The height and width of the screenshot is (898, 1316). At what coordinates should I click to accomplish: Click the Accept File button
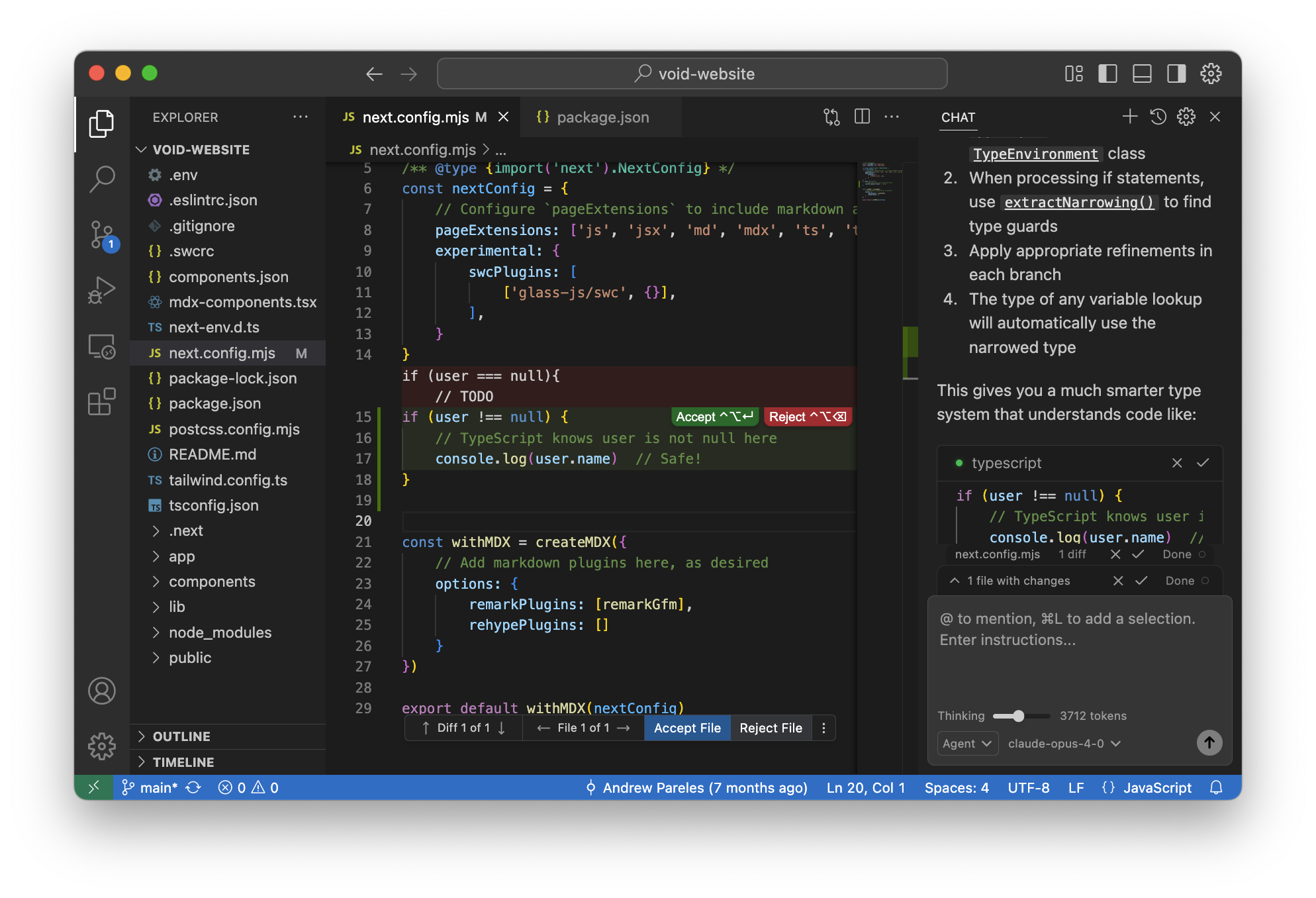tap(686, 728)
